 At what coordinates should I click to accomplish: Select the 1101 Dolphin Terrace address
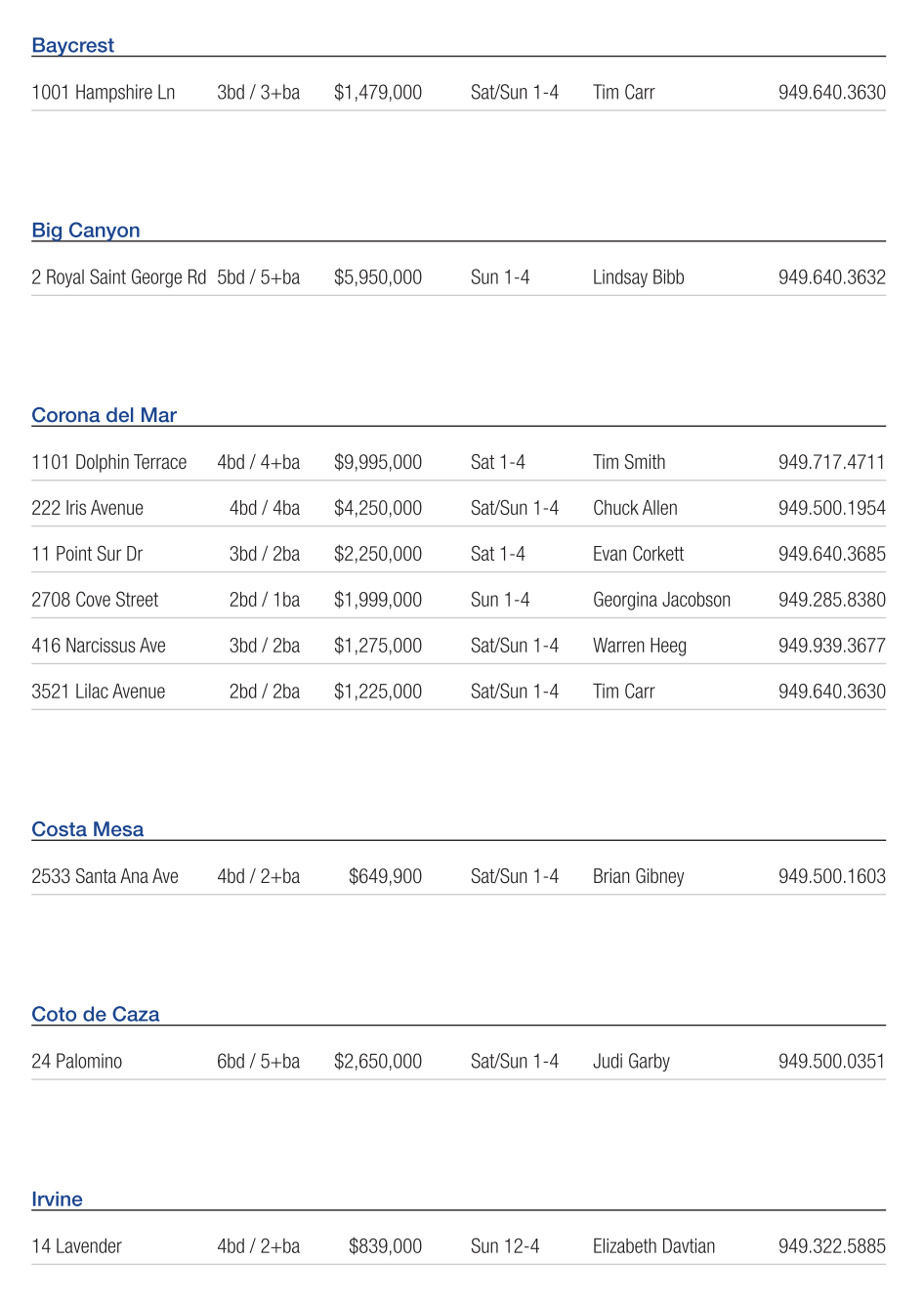pos(108,462)
